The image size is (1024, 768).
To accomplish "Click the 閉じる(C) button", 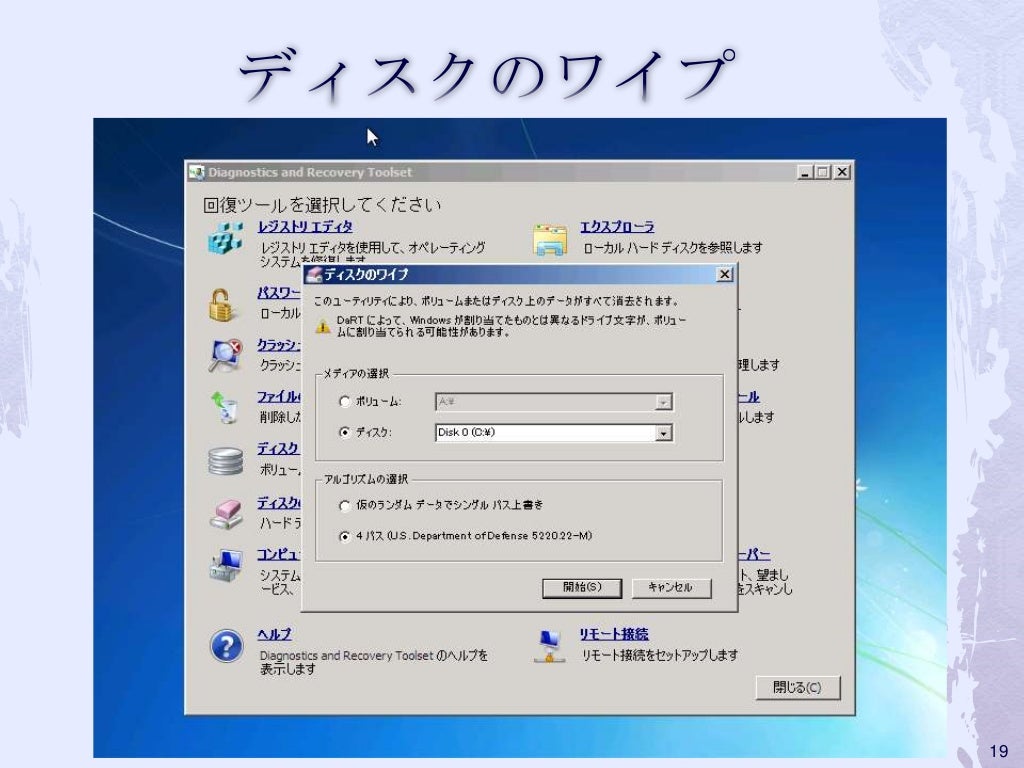I will pos(797,687).
